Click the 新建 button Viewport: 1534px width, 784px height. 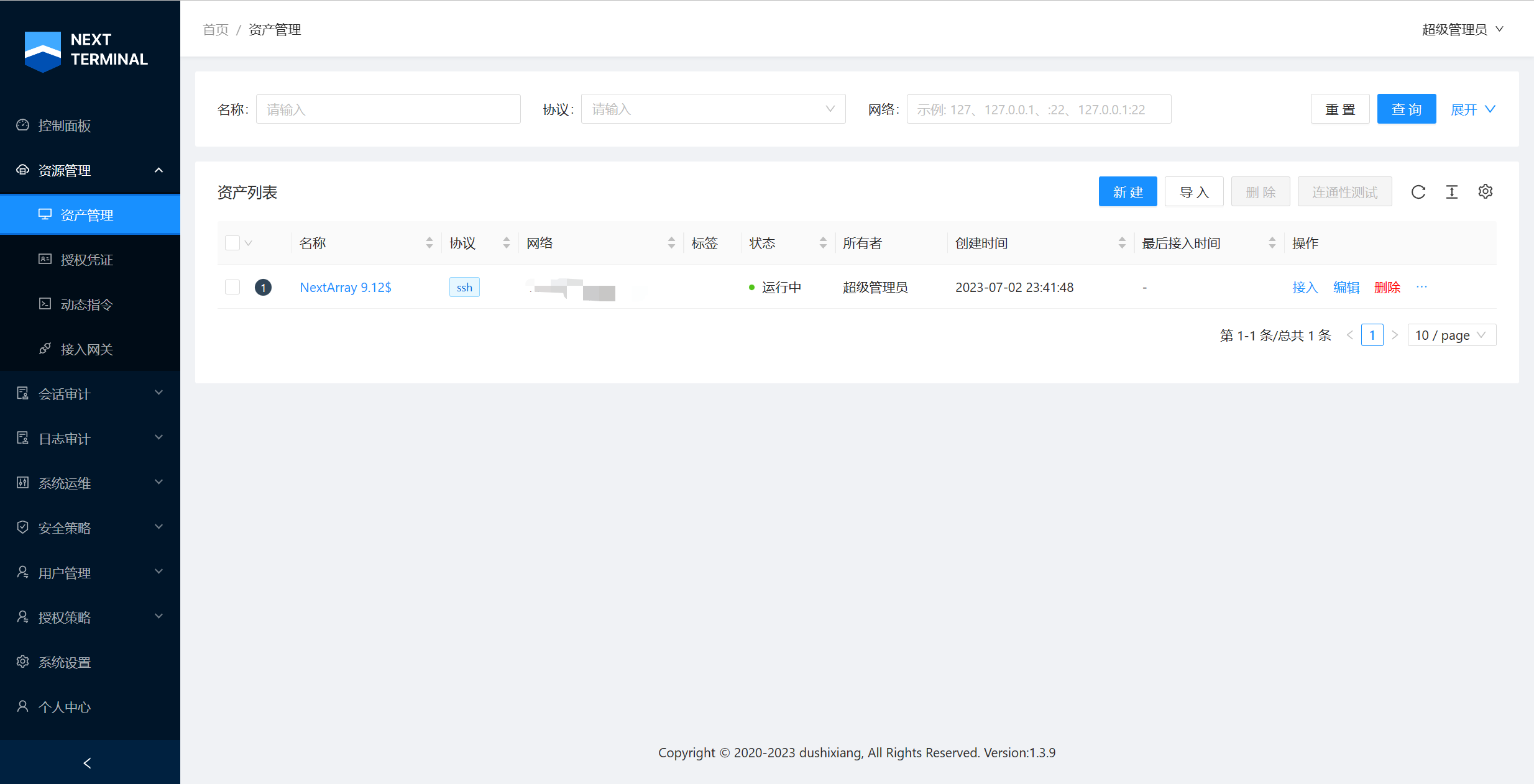[1128, 192]
